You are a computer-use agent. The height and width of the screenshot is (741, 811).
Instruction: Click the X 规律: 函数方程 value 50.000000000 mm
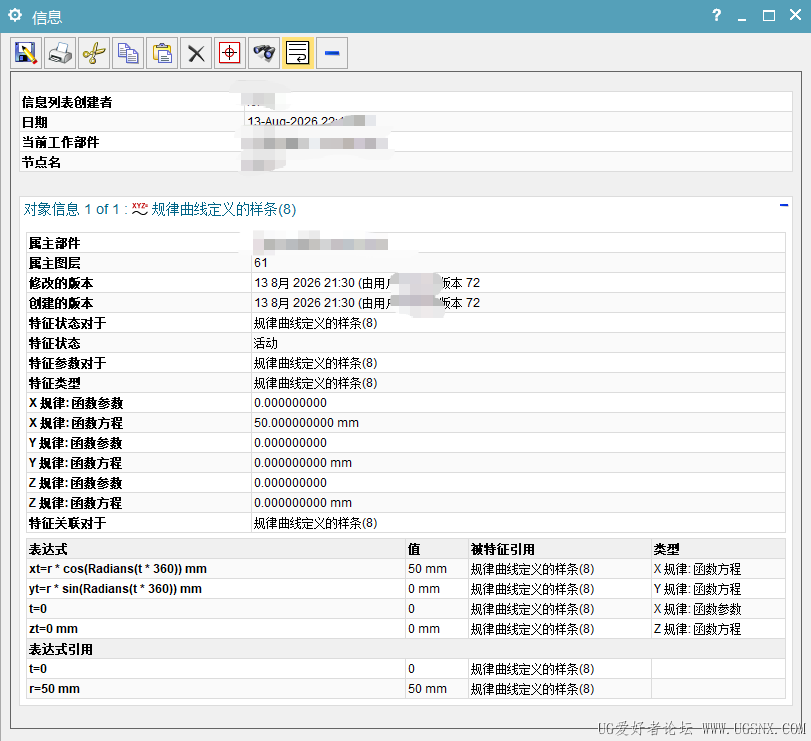[x=306, y=423]
